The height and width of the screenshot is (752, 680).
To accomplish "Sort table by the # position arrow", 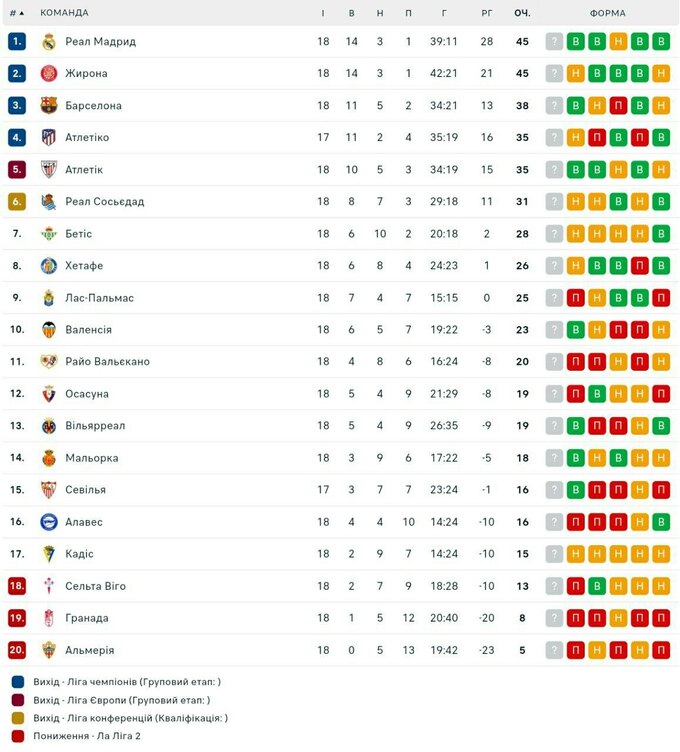I will pos(23,13).
